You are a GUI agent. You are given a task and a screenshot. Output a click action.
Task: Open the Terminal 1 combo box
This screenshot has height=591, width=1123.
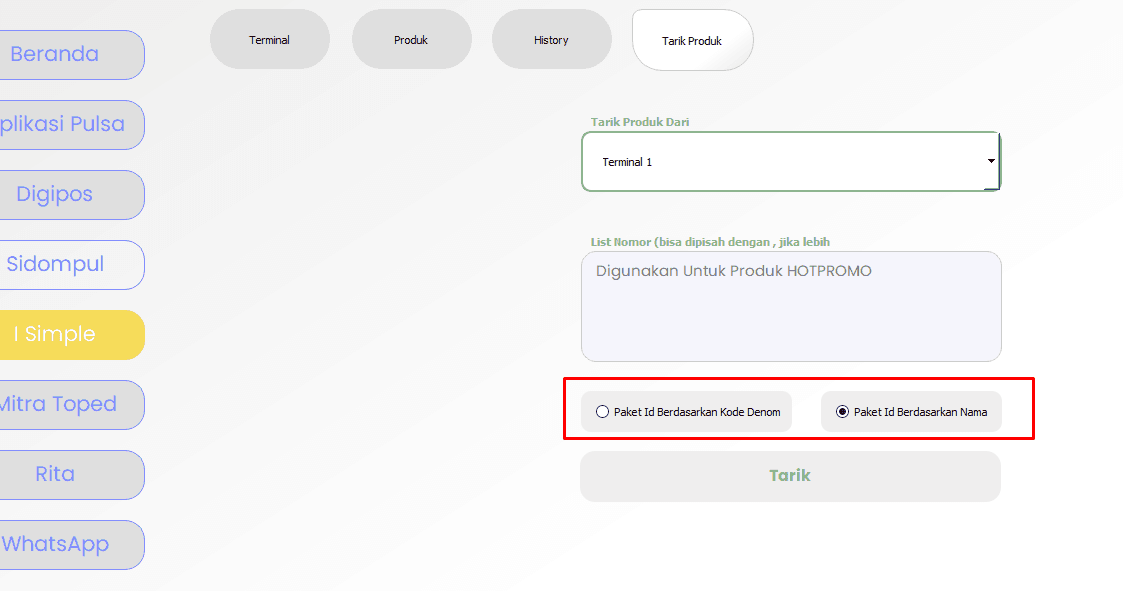pyautogui.click(x=780, y=162)
